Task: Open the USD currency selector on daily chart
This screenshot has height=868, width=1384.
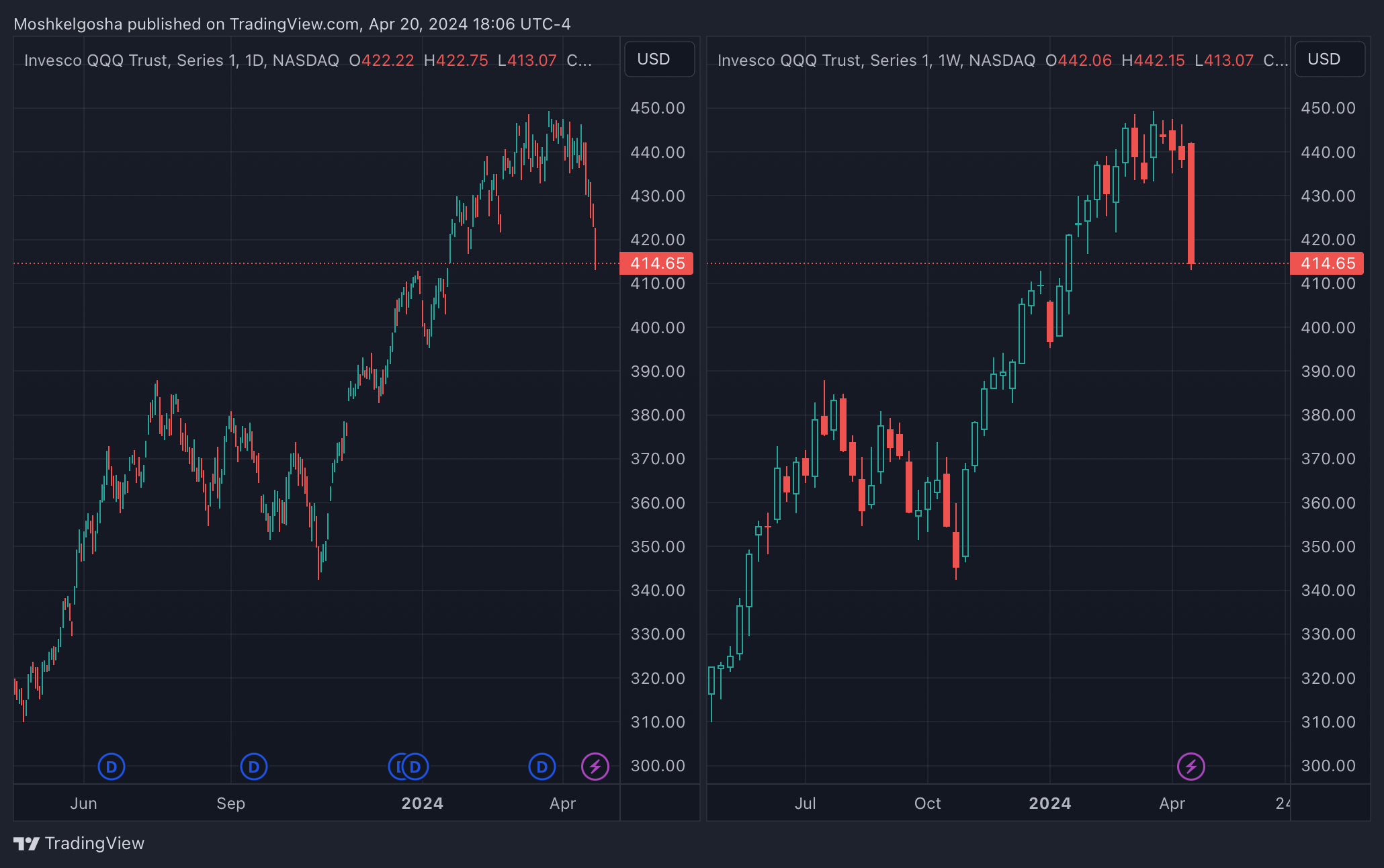Action: 659,59
